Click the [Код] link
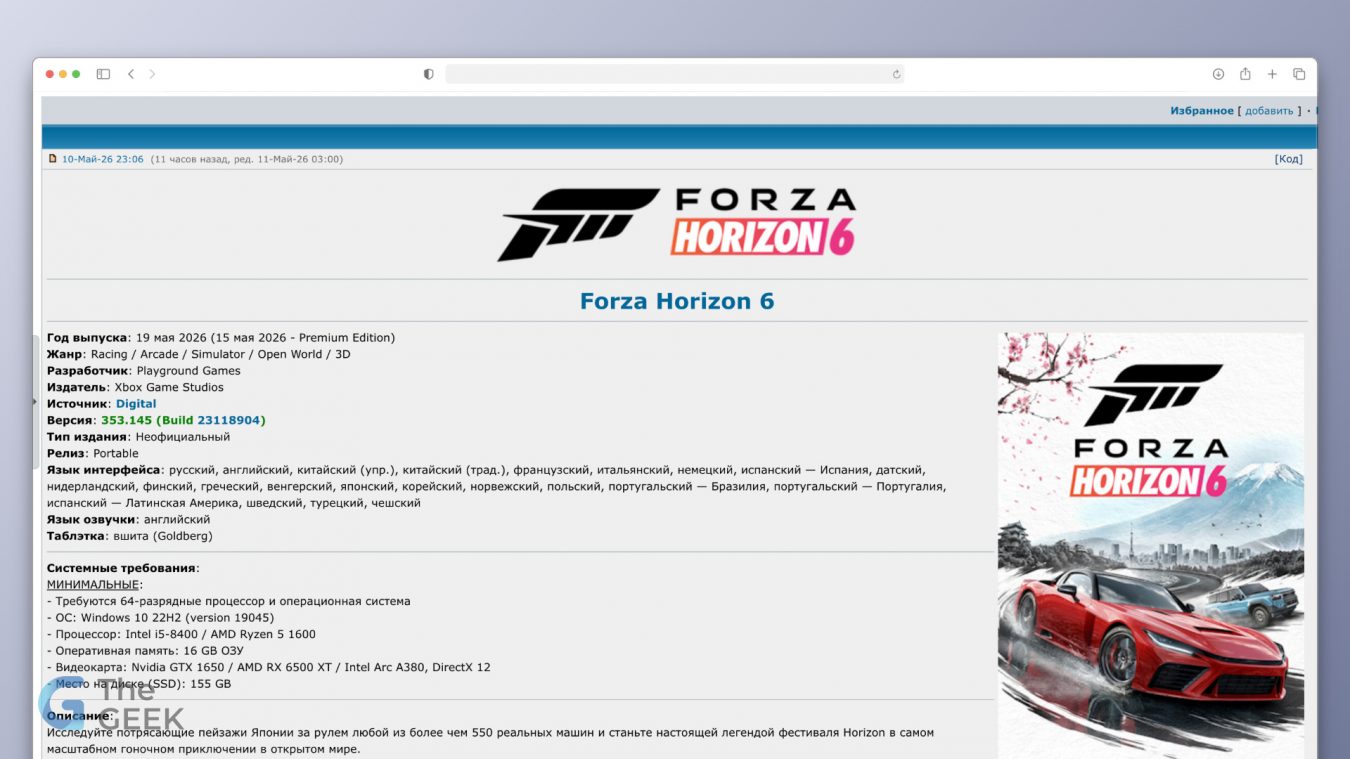The width and height of the screenshot is (1350, 759). [1288, 159]
